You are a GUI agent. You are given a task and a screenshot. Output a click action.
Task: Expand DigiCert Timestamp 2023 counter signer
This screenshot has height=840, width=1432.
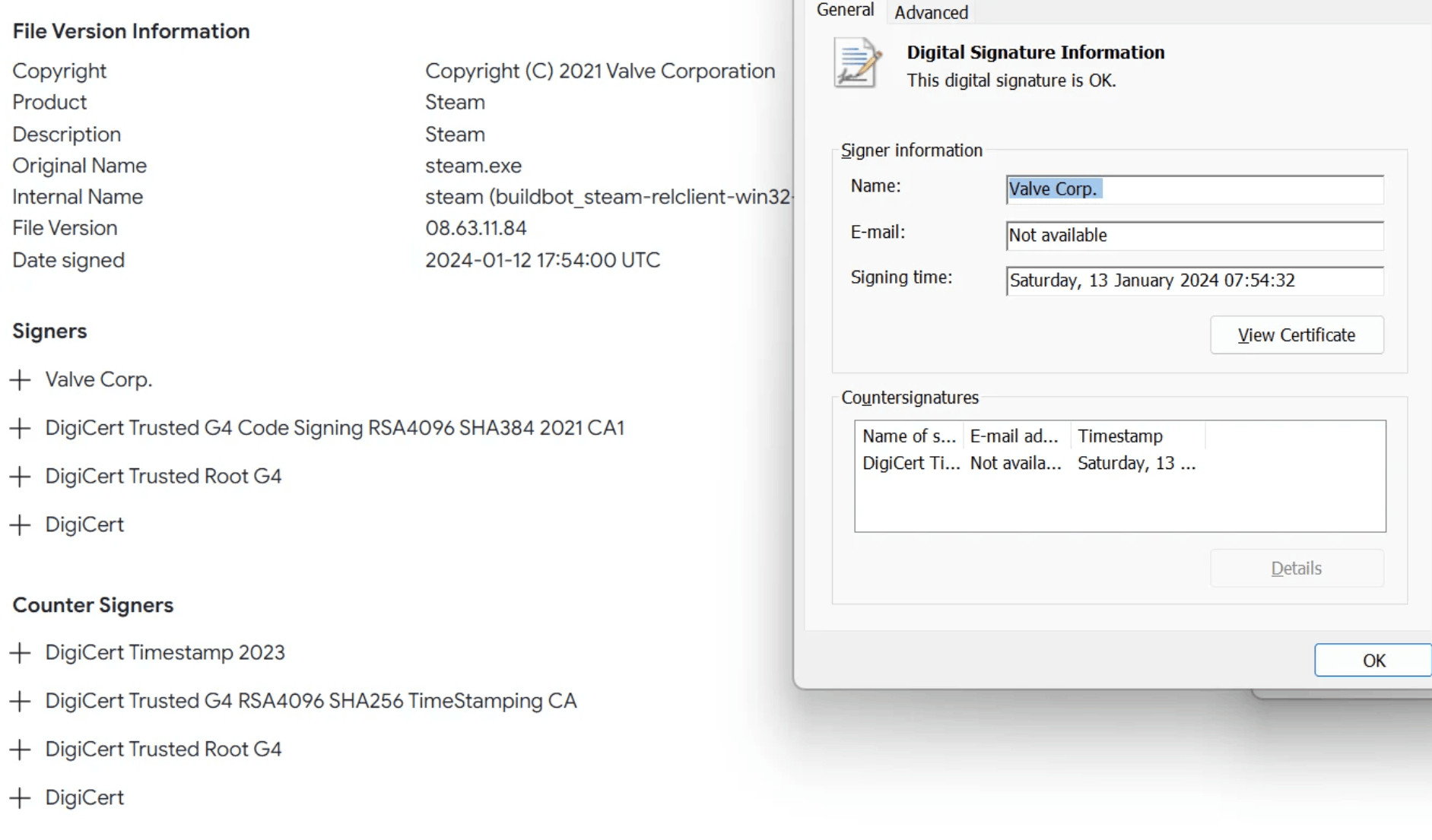pyautogui.click(x=20, y=652)
